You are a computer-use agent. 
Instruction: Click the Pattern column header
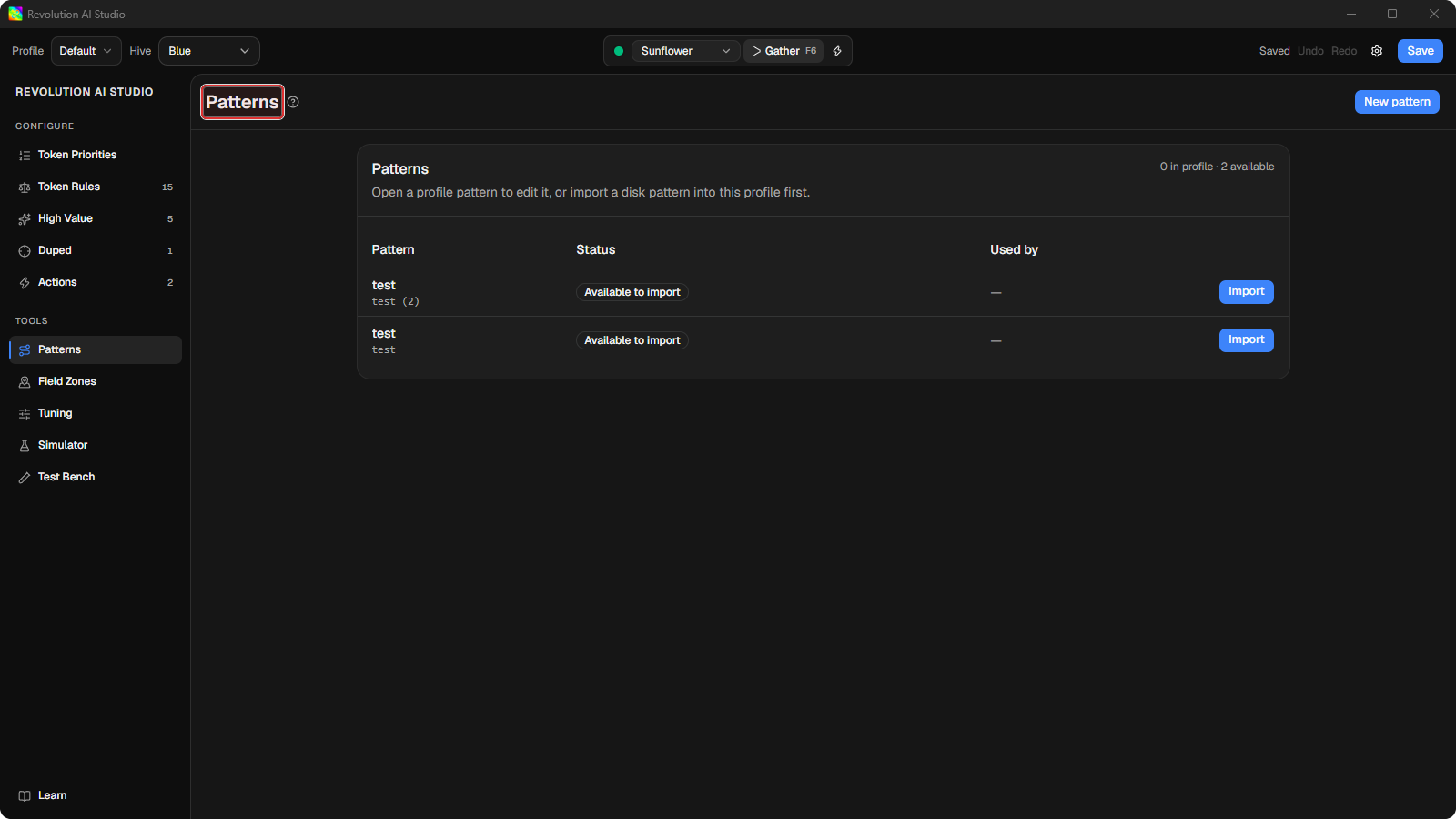393,249
